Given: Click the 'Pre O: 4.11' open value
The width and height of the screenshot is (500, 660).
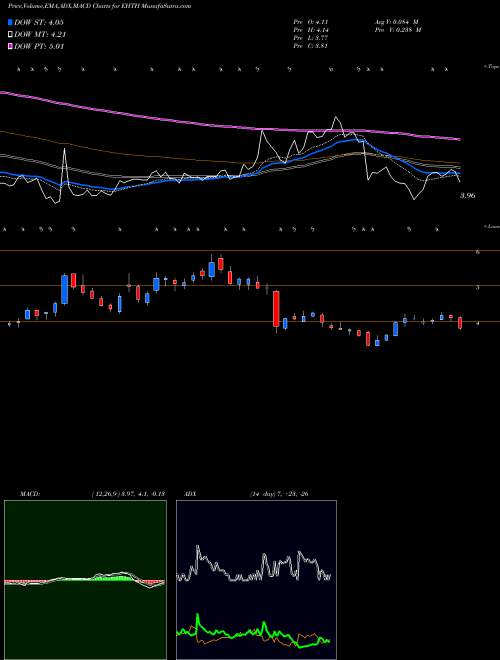Looking at the screenshot, I should click(x=311, y=21).
